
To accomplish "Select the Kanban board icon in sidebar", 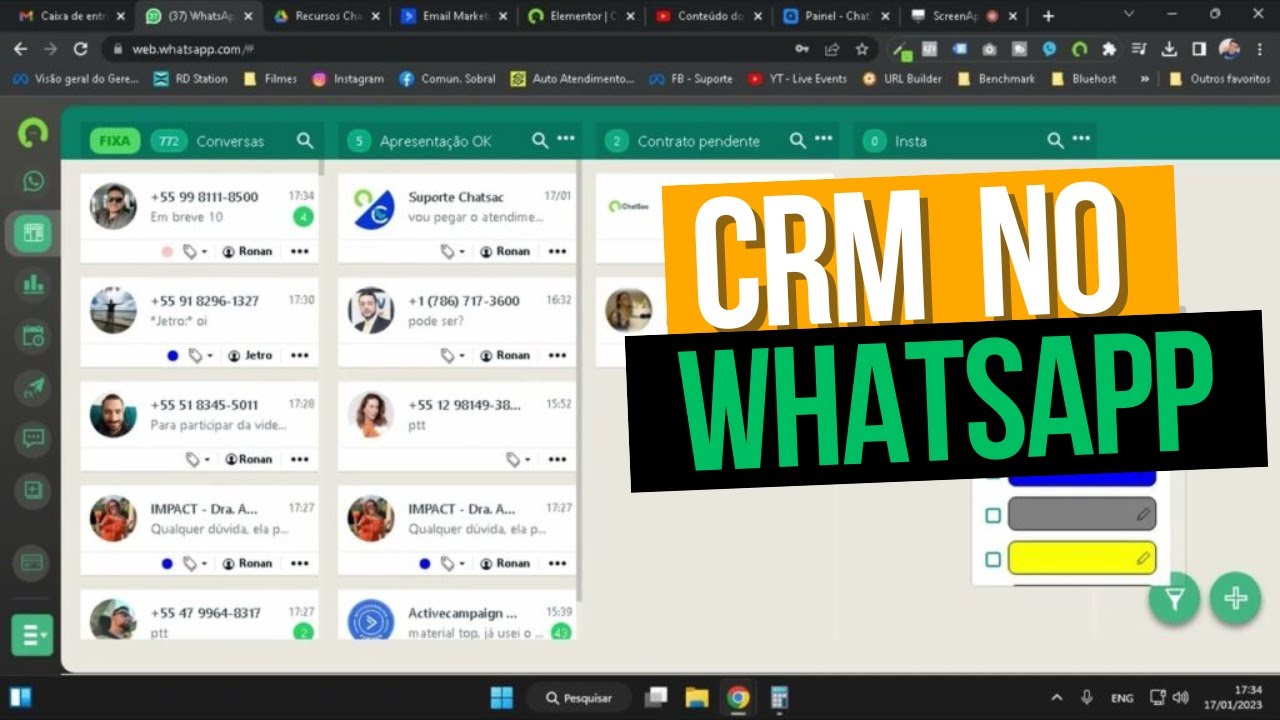I will pos(33,233).
